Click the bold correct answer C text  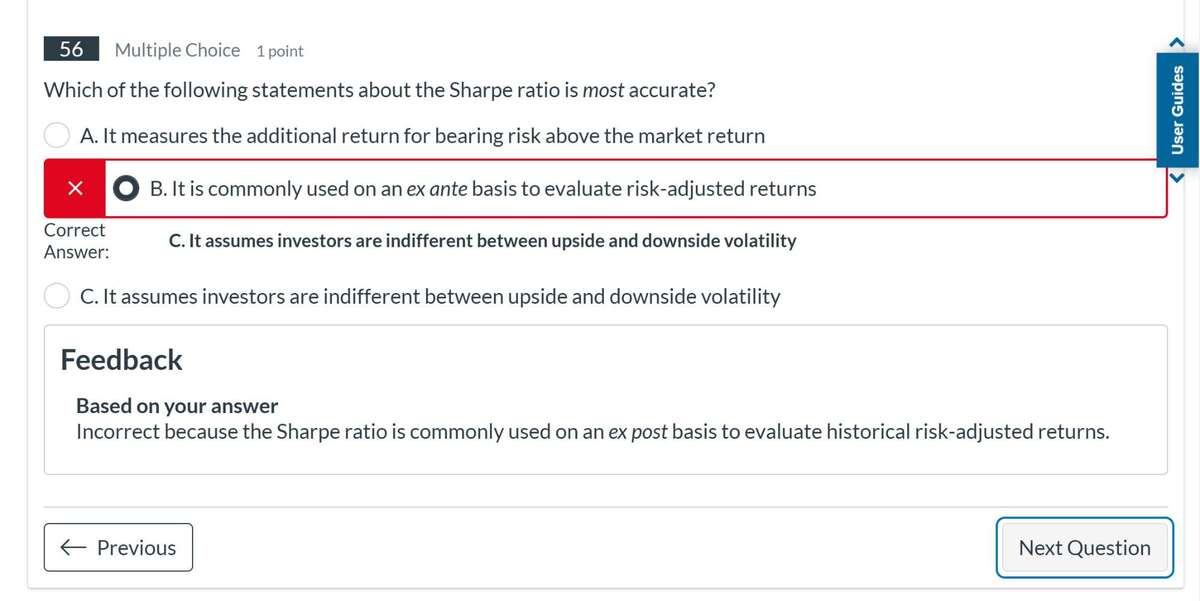coord(483,241)
